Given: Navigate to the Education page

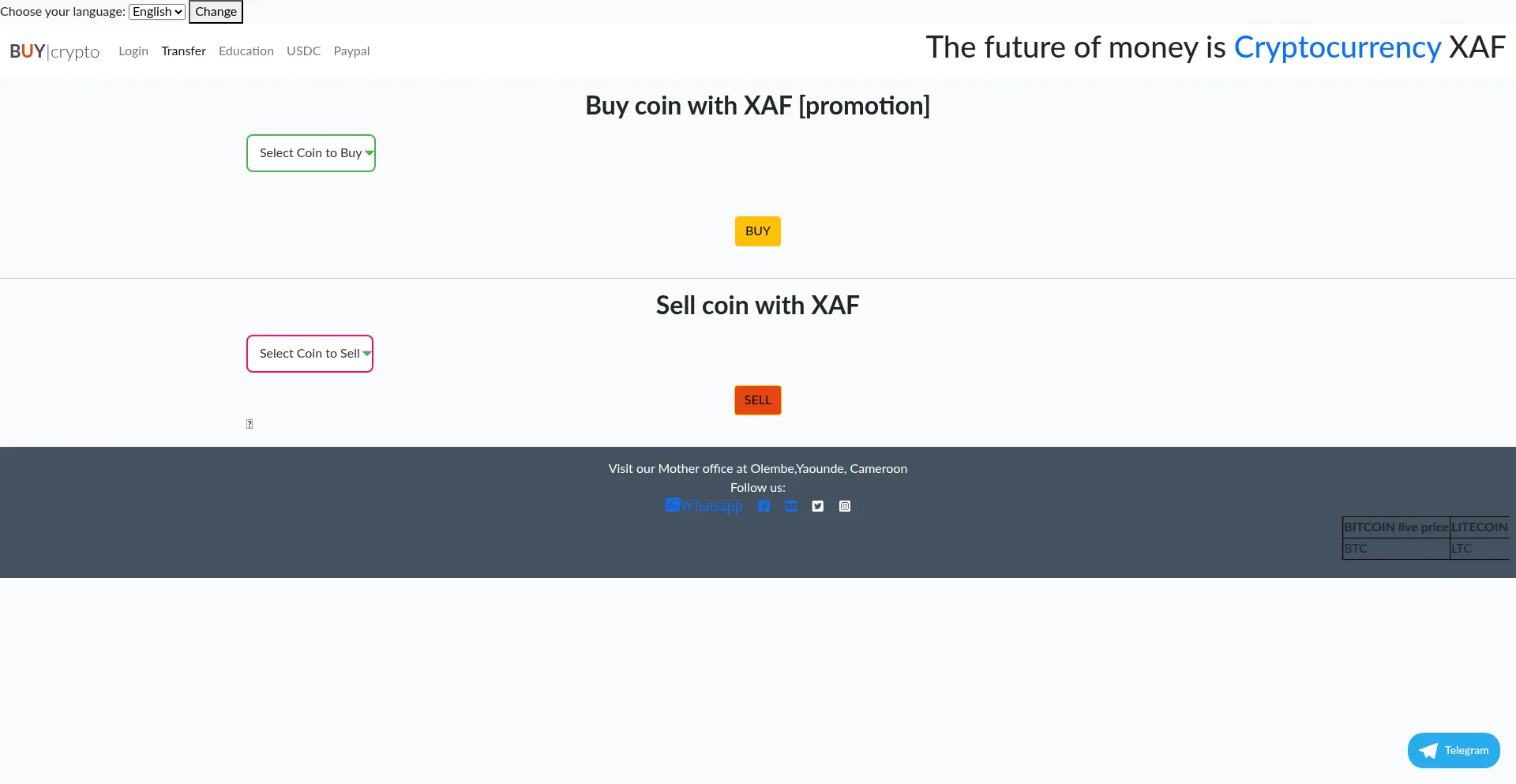Looking at the screenshot, I should 246,51.
